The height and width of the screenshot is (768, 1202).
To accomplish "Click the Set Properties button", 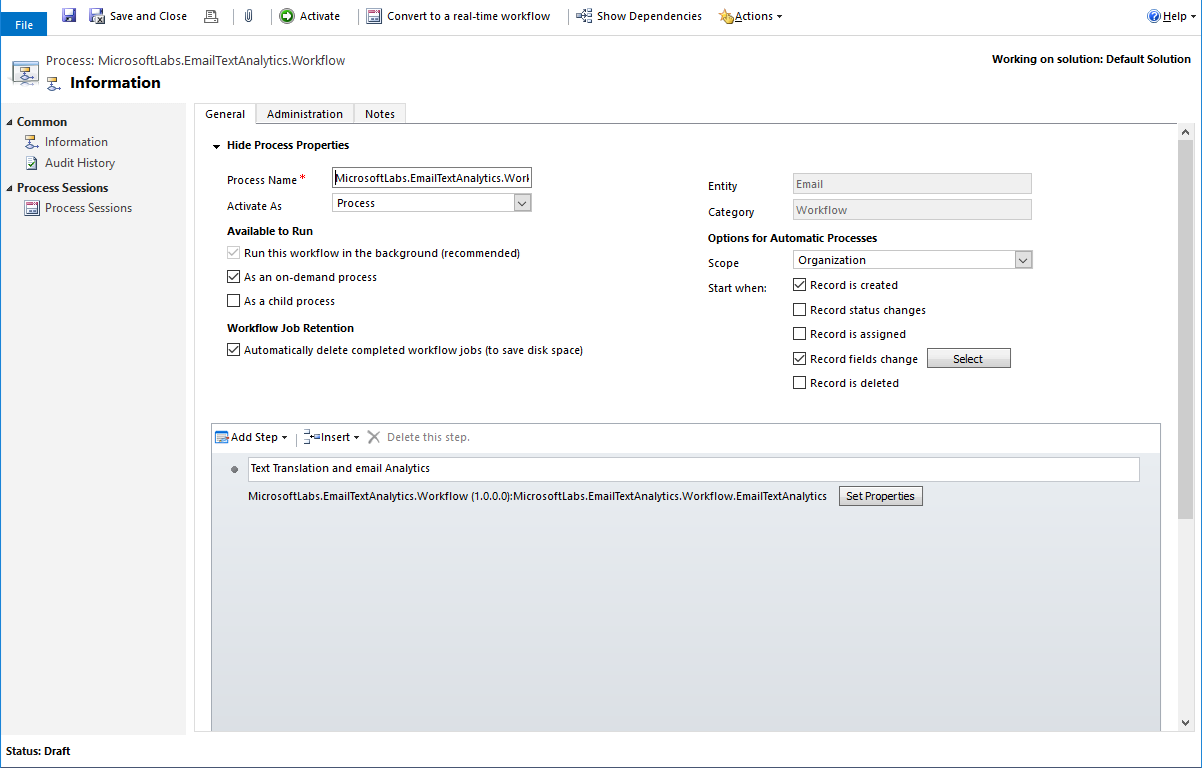I will pyautogui.click(x=880, y=496).
